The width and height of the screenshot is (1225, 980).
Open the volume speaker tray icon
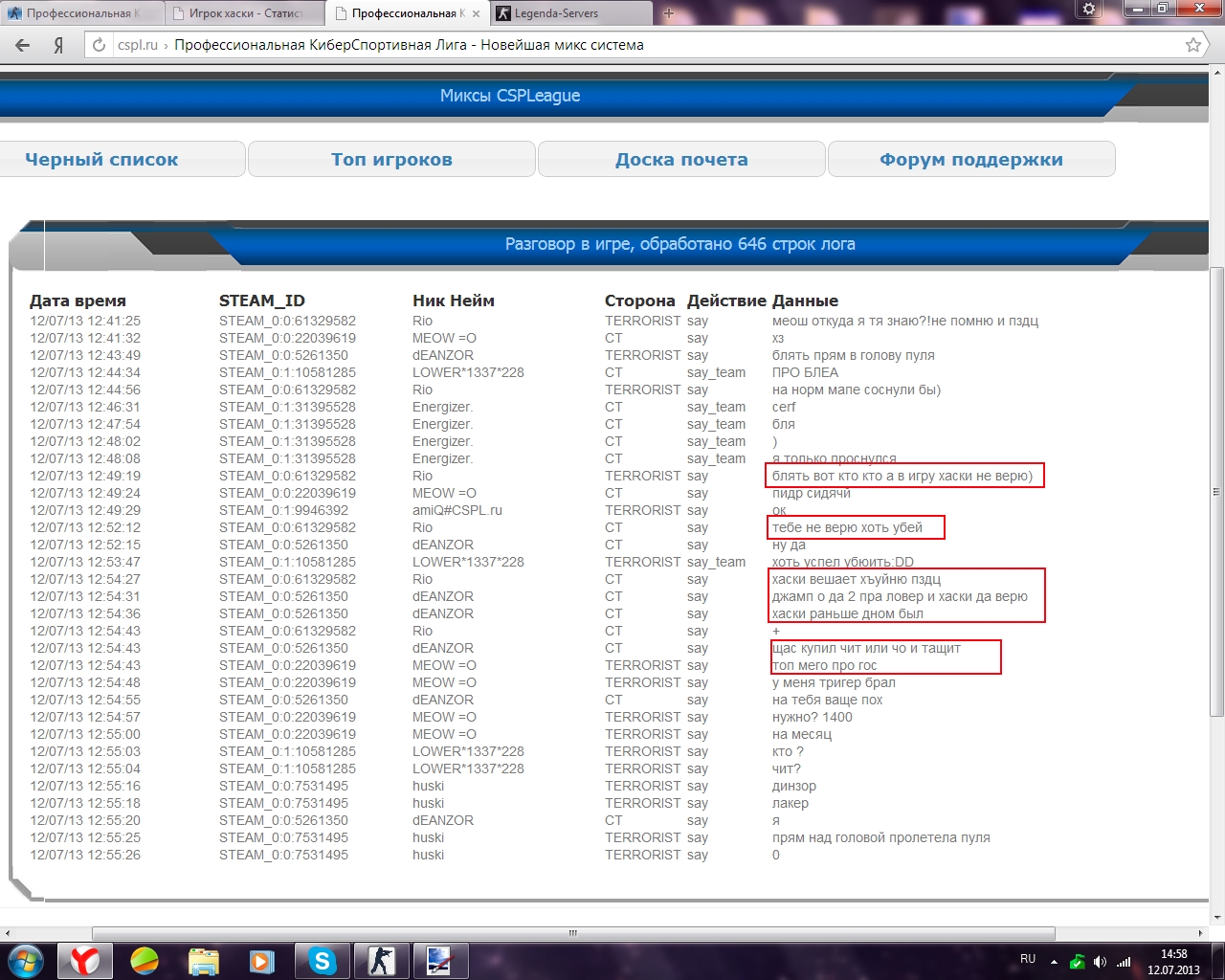(1100, 962)
